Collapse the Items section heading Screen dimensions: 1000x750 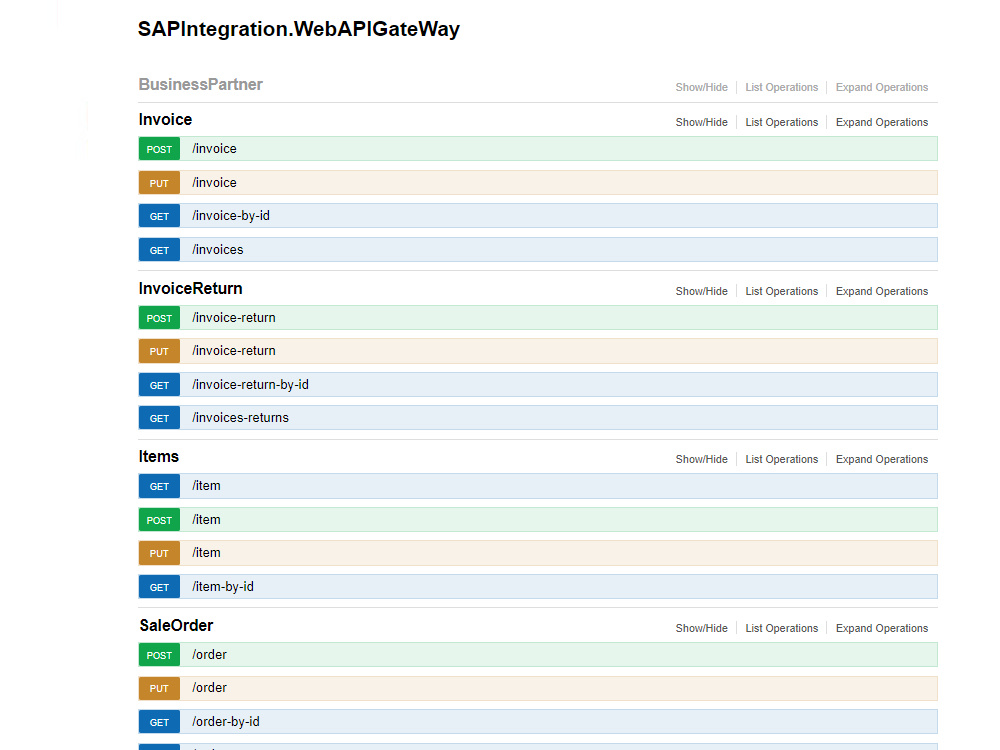click(159, 457)
